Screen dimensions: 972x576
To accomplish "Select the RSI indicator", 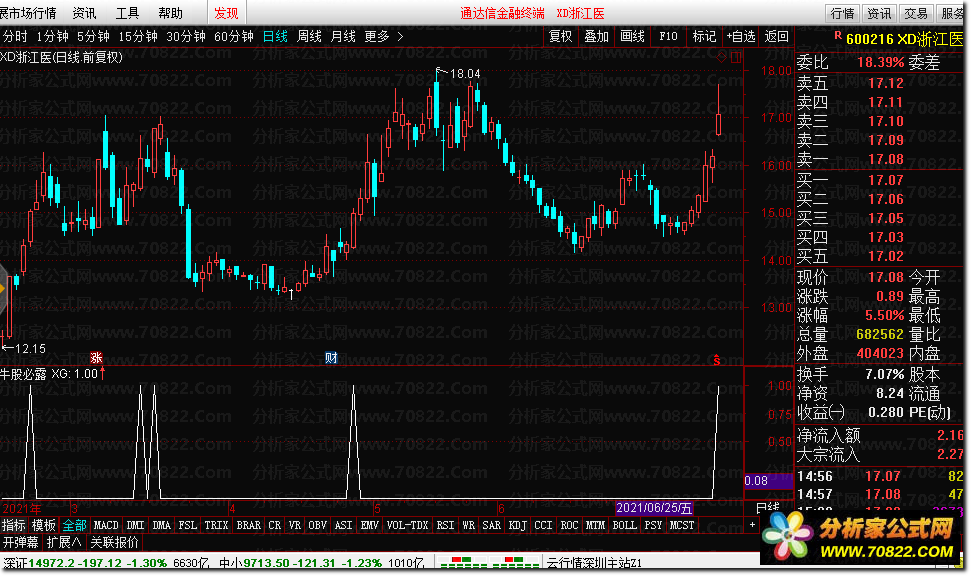I will pyautogui.click(x=446, y=525).
